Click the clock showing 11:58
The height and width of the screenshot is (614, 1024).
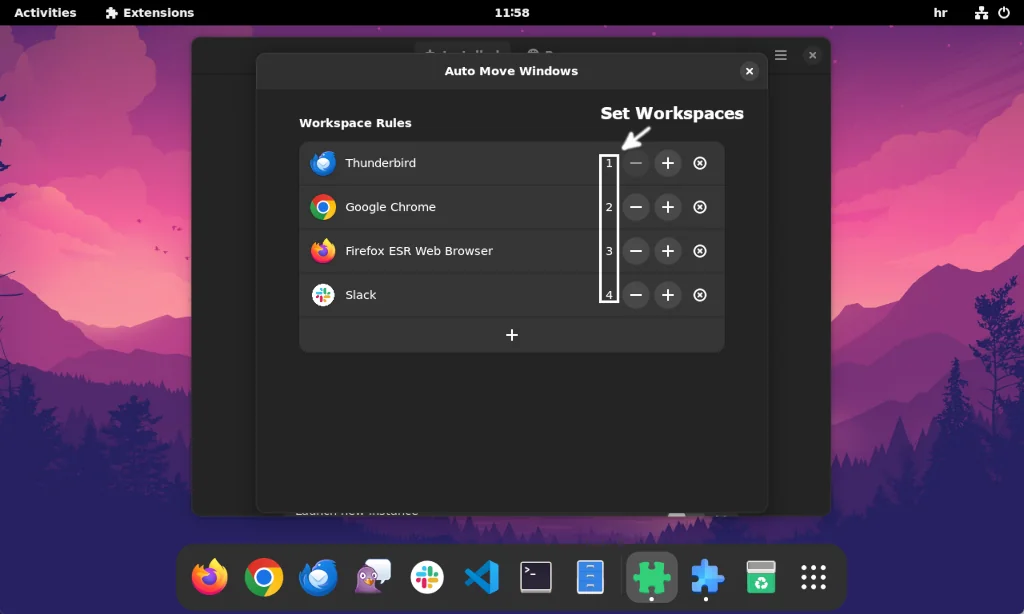[511, 12]
